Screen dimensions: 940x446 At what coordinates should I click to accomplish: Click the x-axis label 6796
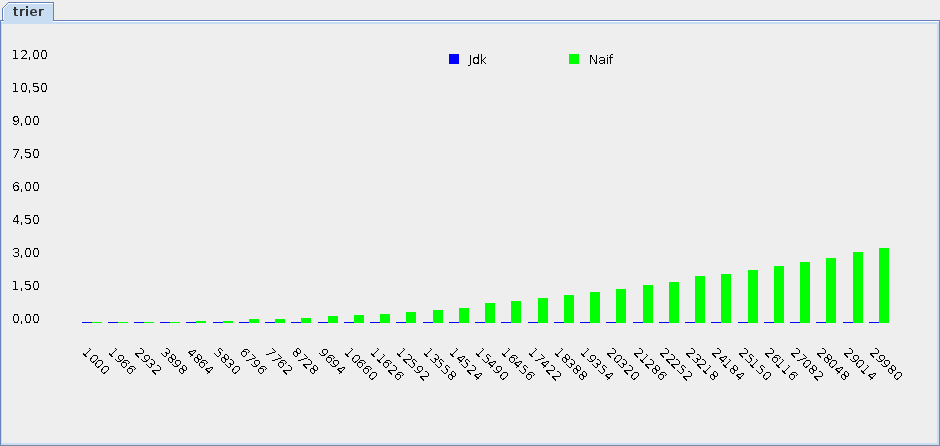click(252, 361)
